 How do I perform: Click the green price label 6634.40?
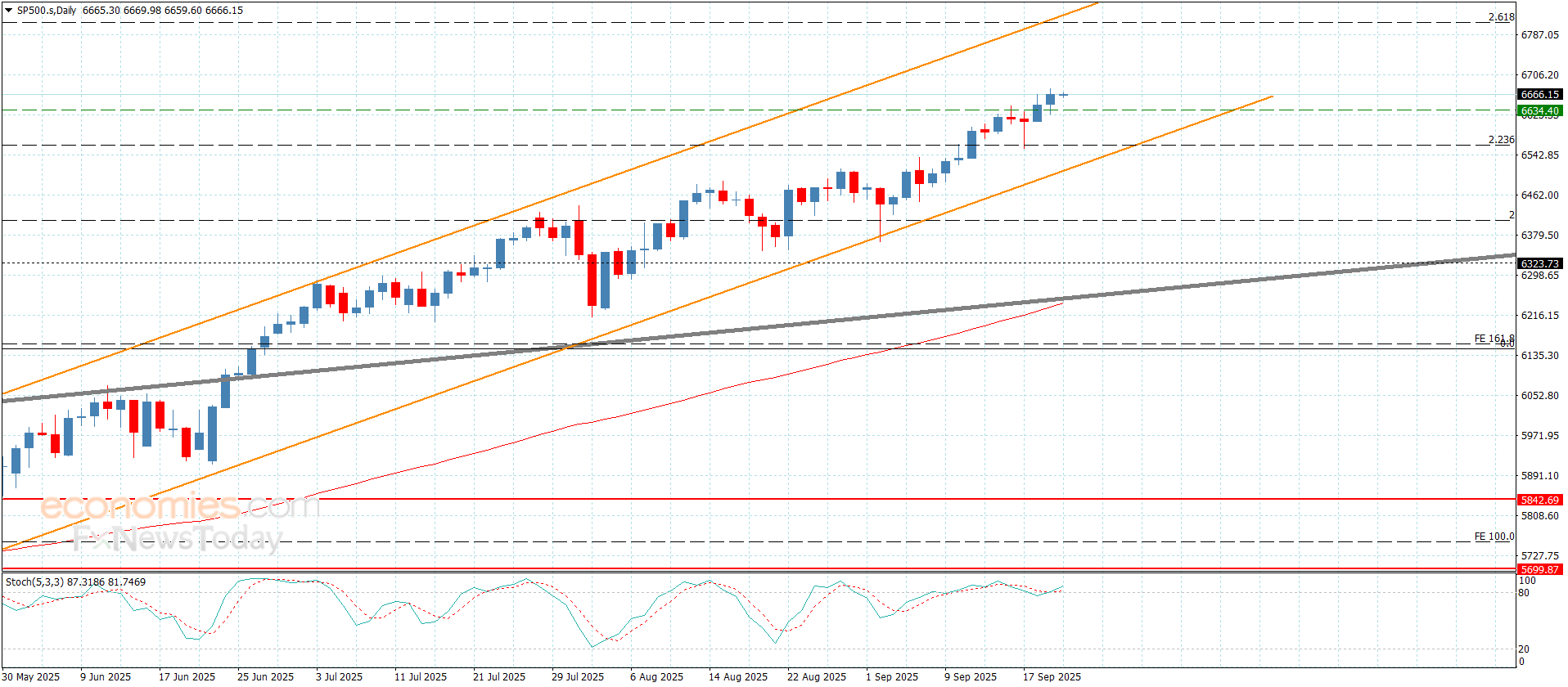pos(1539,110)
